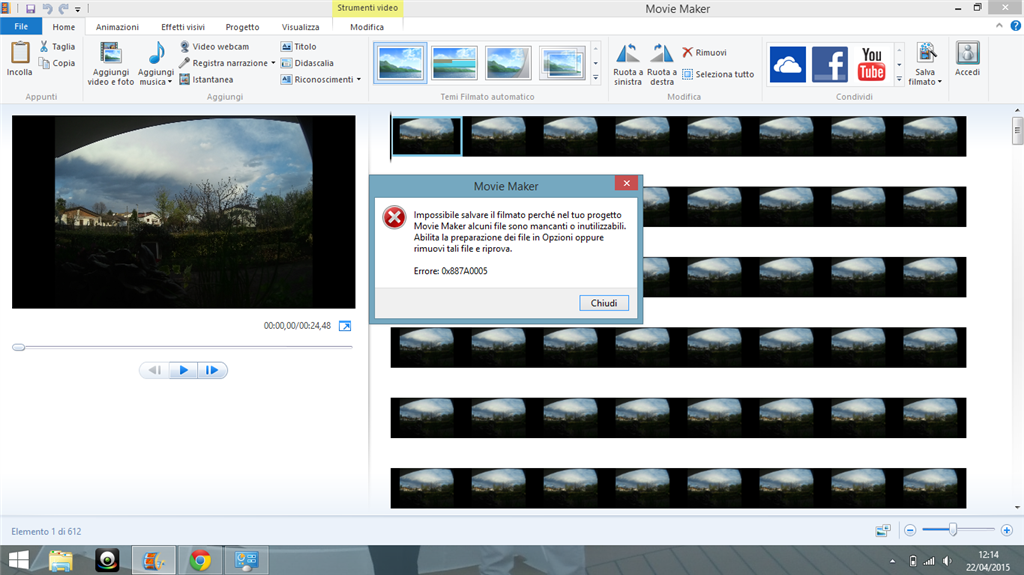Share movie on YouTube
This screenshot has width=1024, height=575.
click(x=871, y=64)
